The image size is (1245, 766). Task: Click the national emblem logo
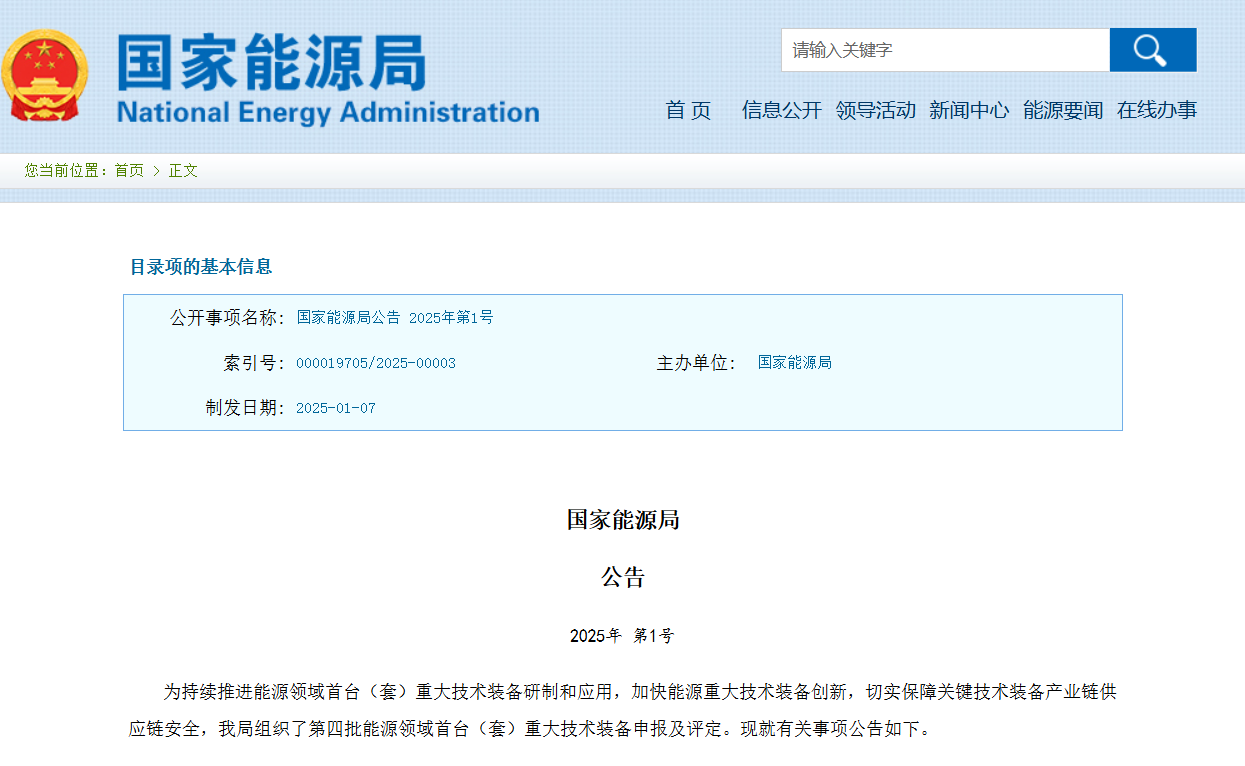click(45, 75)
